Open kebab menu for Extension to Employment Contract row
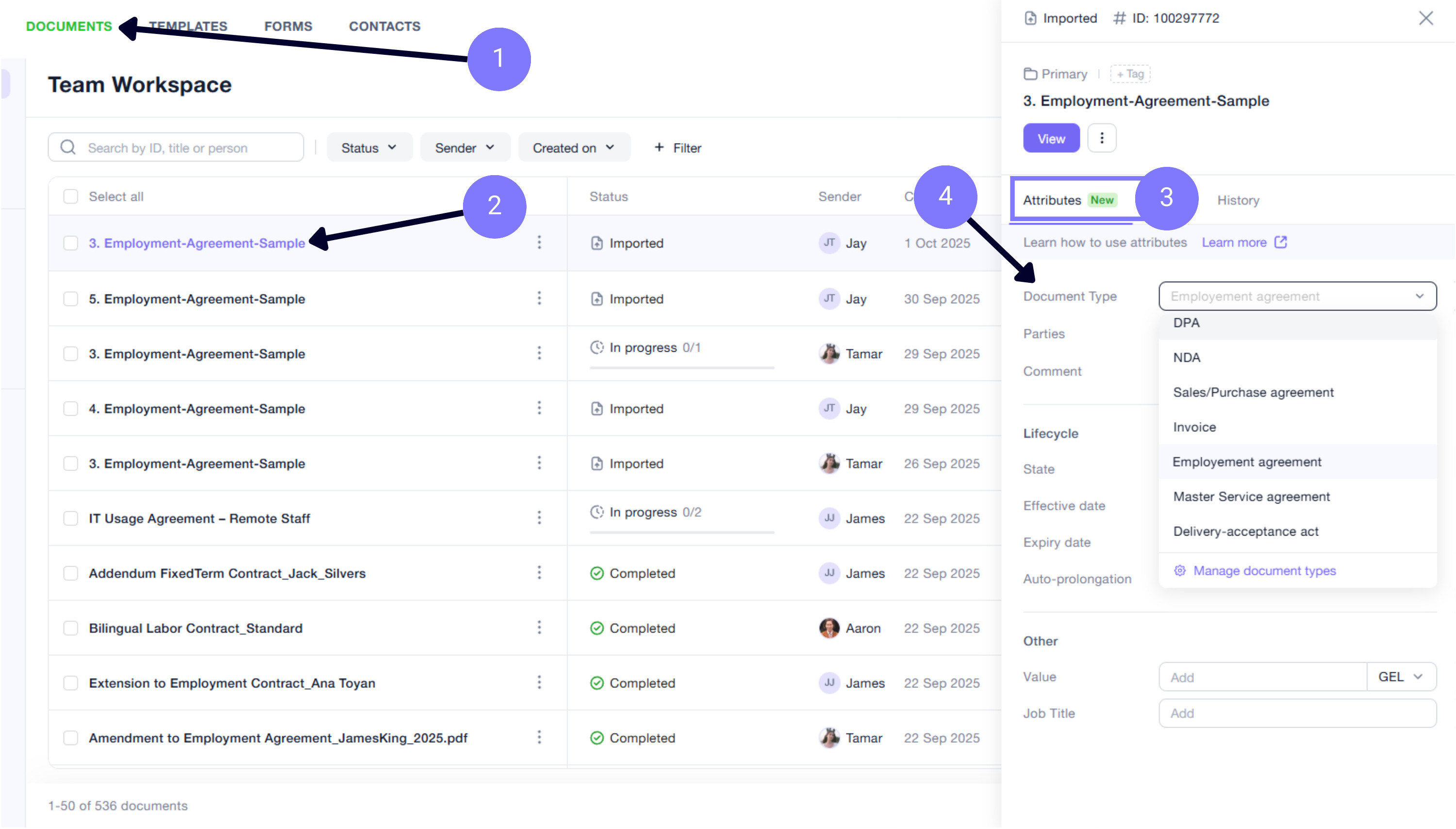 (x=539, y=683)
